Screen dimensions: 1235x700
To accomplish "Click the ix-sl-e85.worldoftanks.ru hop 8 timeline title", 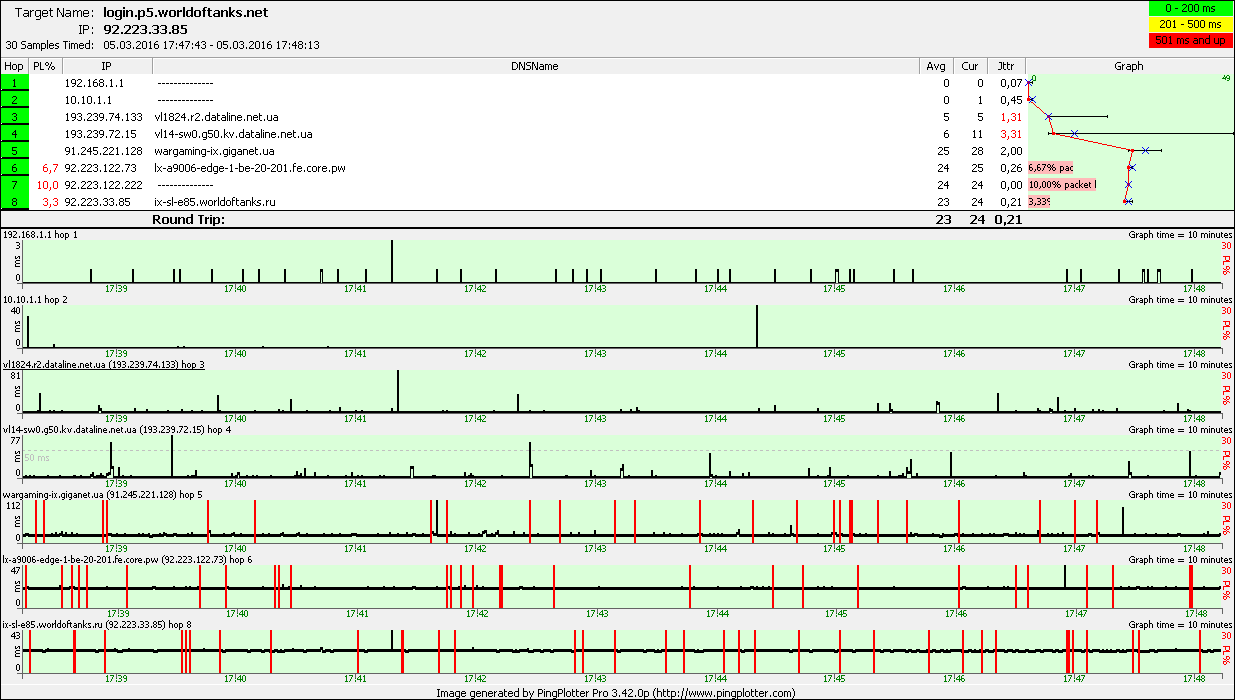I will [97, 624].
